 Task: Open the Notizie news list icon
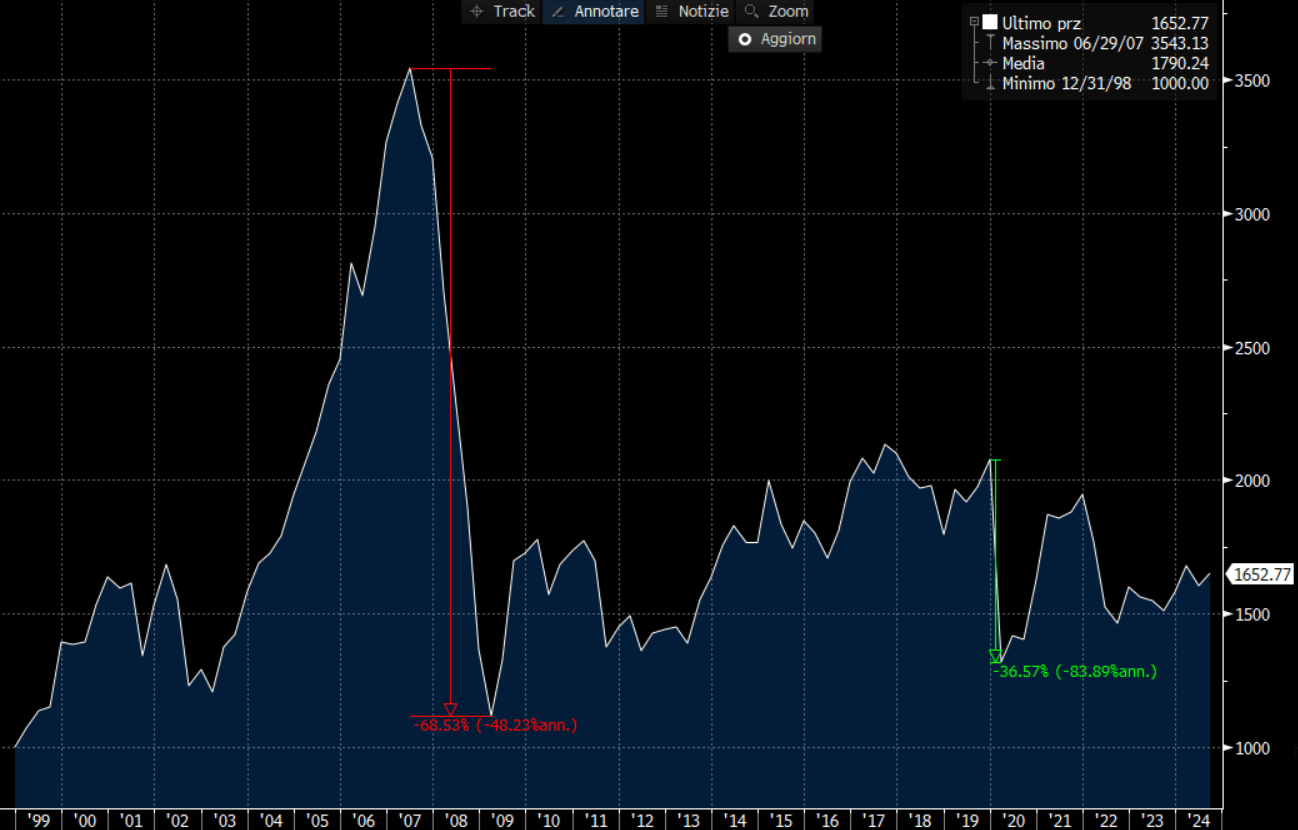point(661,12)
